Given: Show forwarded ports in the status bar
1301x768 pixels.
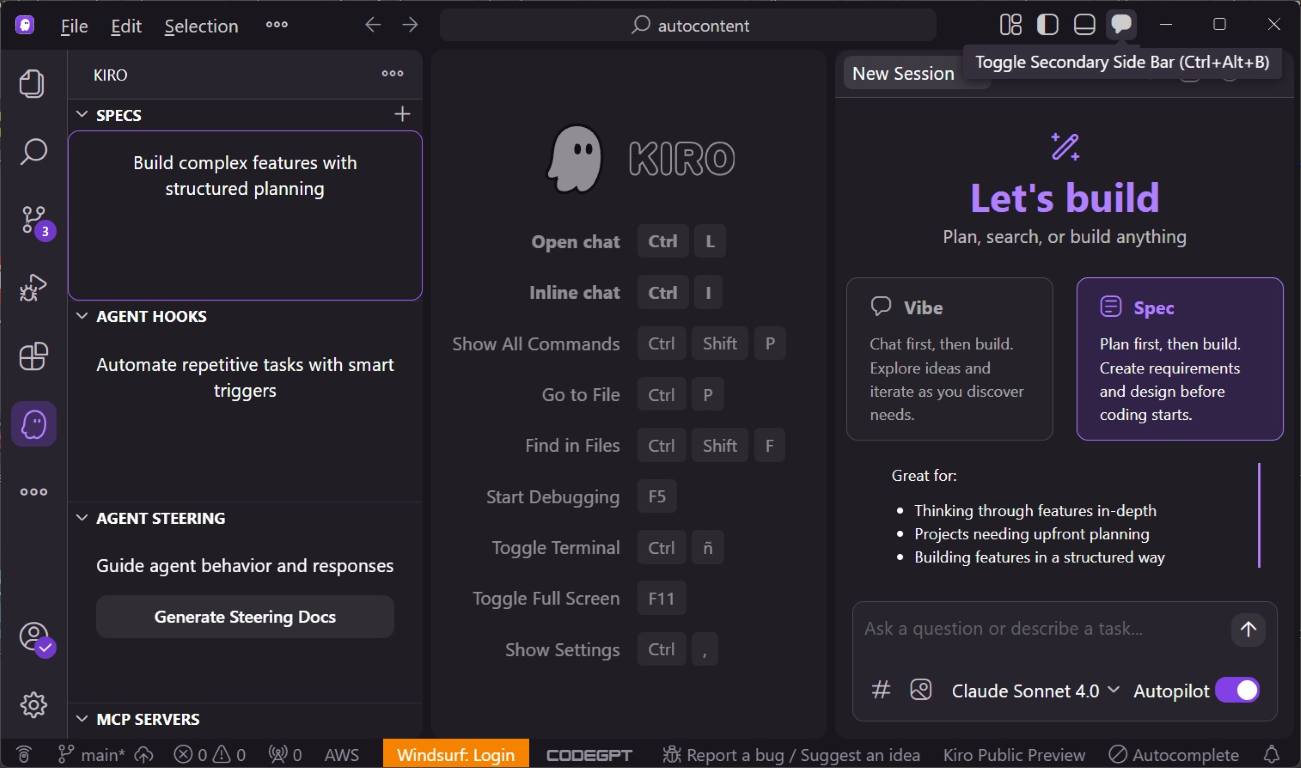Looking at the screenshot, I should tap(284, 755).
